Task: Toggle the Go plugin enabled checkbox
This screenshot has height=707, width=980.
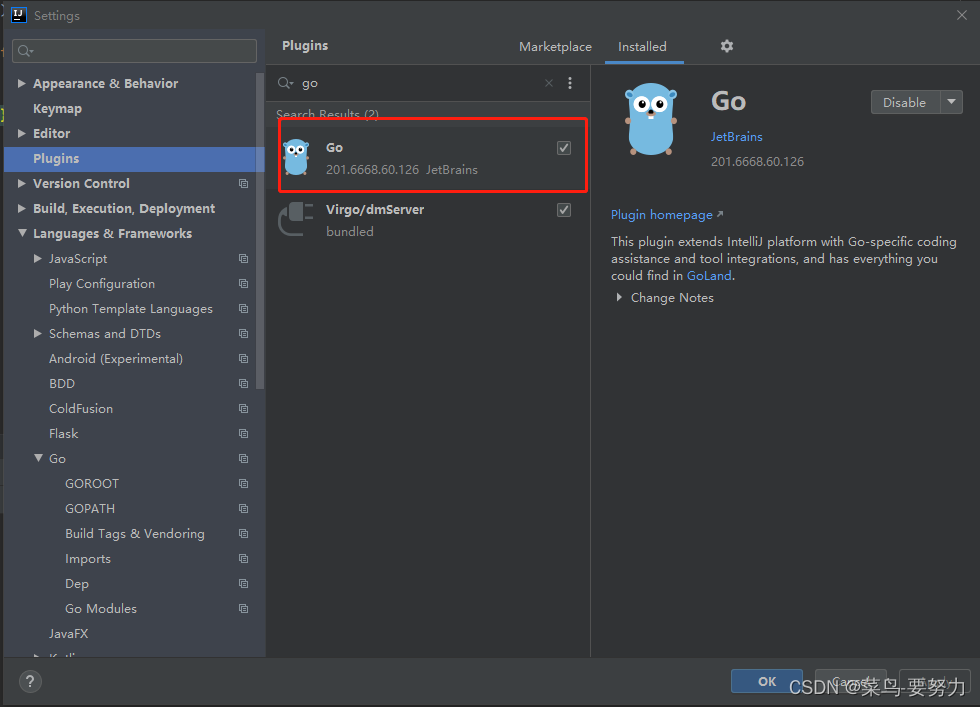Action: [564, 148]
